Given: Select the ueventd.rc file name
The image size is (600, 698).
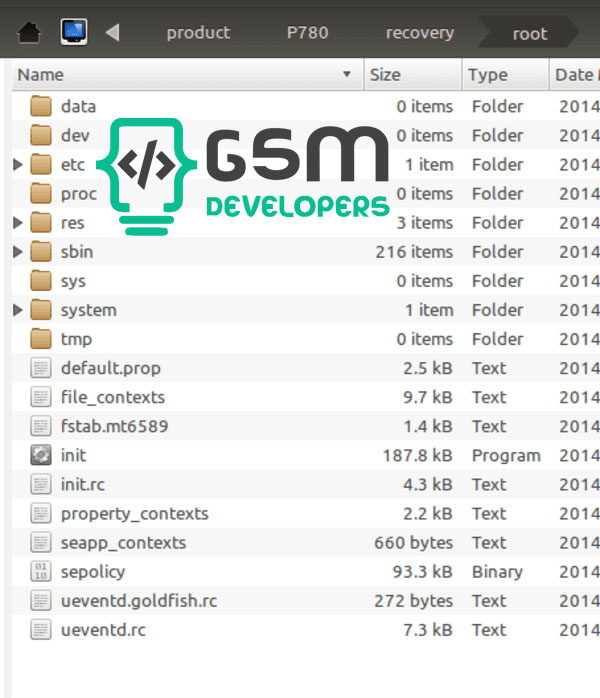Looking at the screenshot, I should (103, 630).
